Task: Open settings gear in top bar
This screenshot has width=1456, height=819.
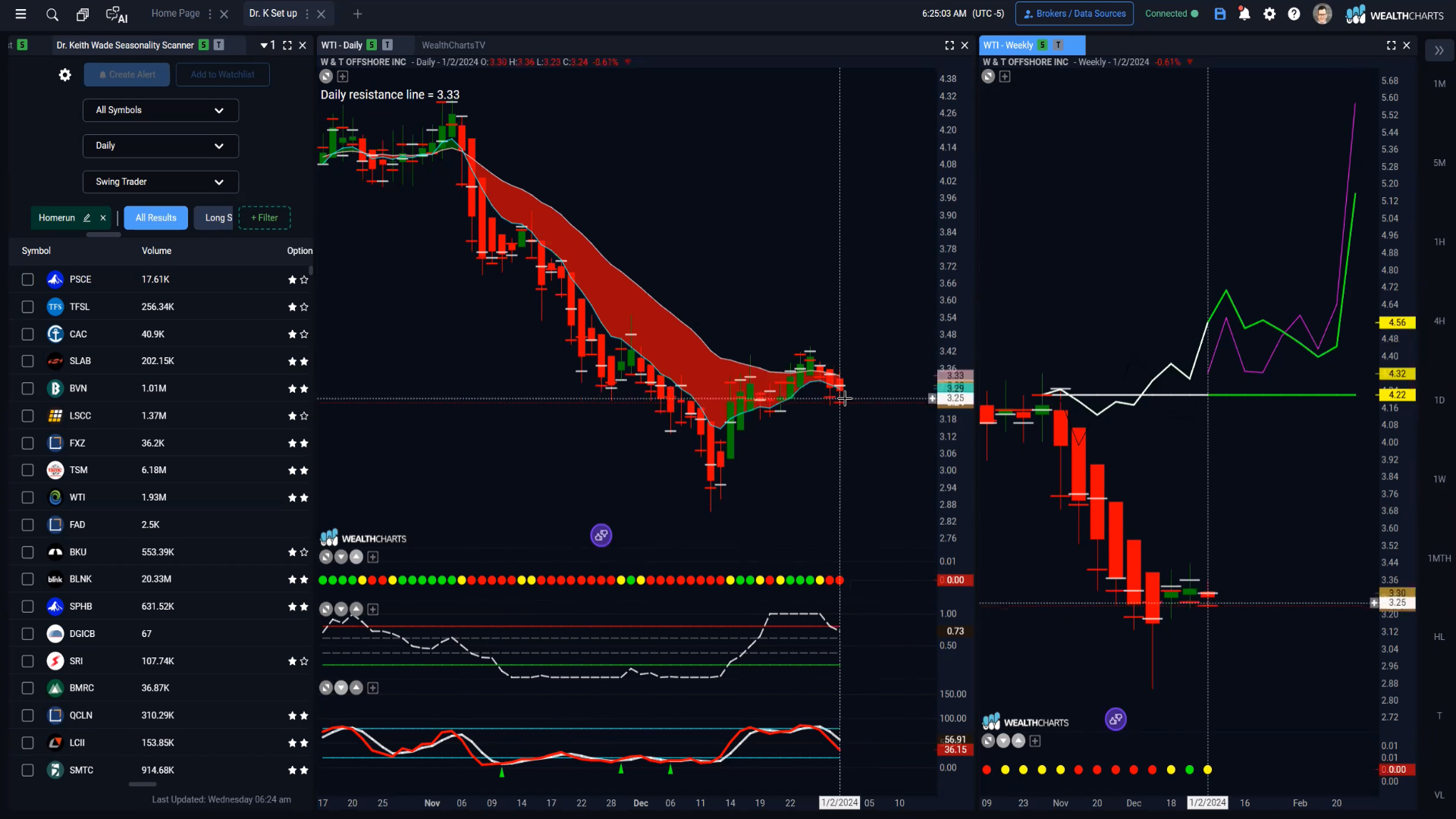Action: point(1269,14)
